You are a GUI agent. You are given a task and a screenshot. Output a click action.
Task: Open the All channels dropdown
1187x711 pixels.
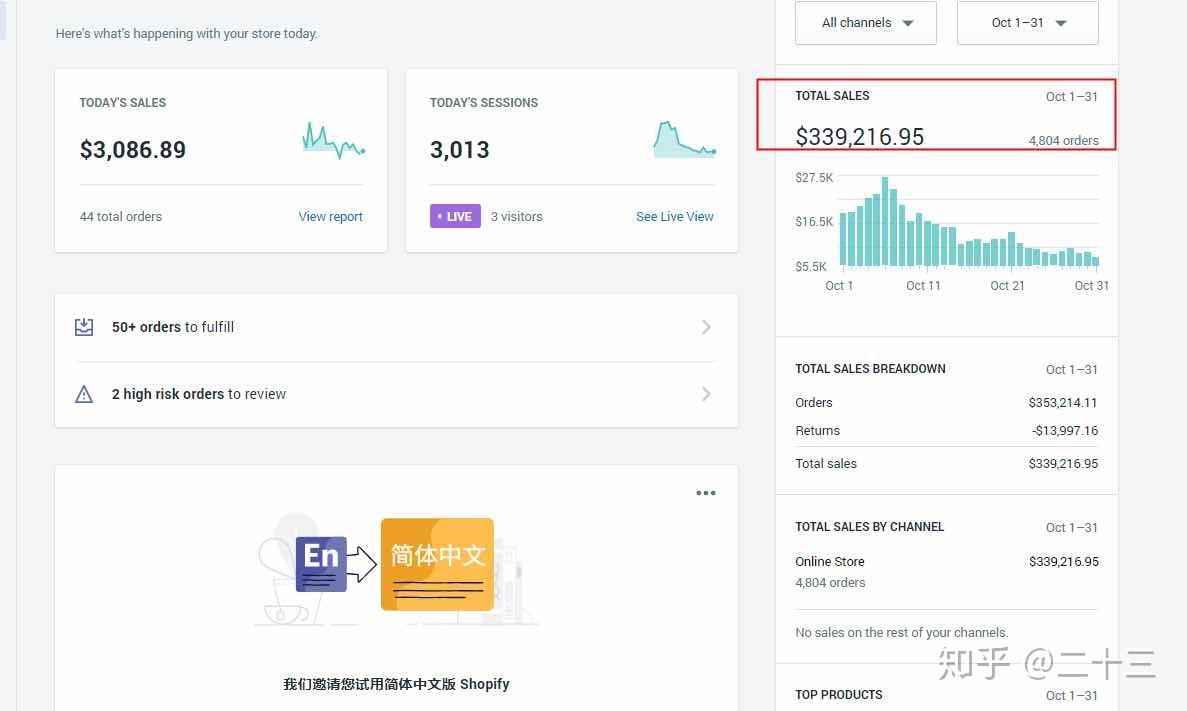tap(865, 23)
